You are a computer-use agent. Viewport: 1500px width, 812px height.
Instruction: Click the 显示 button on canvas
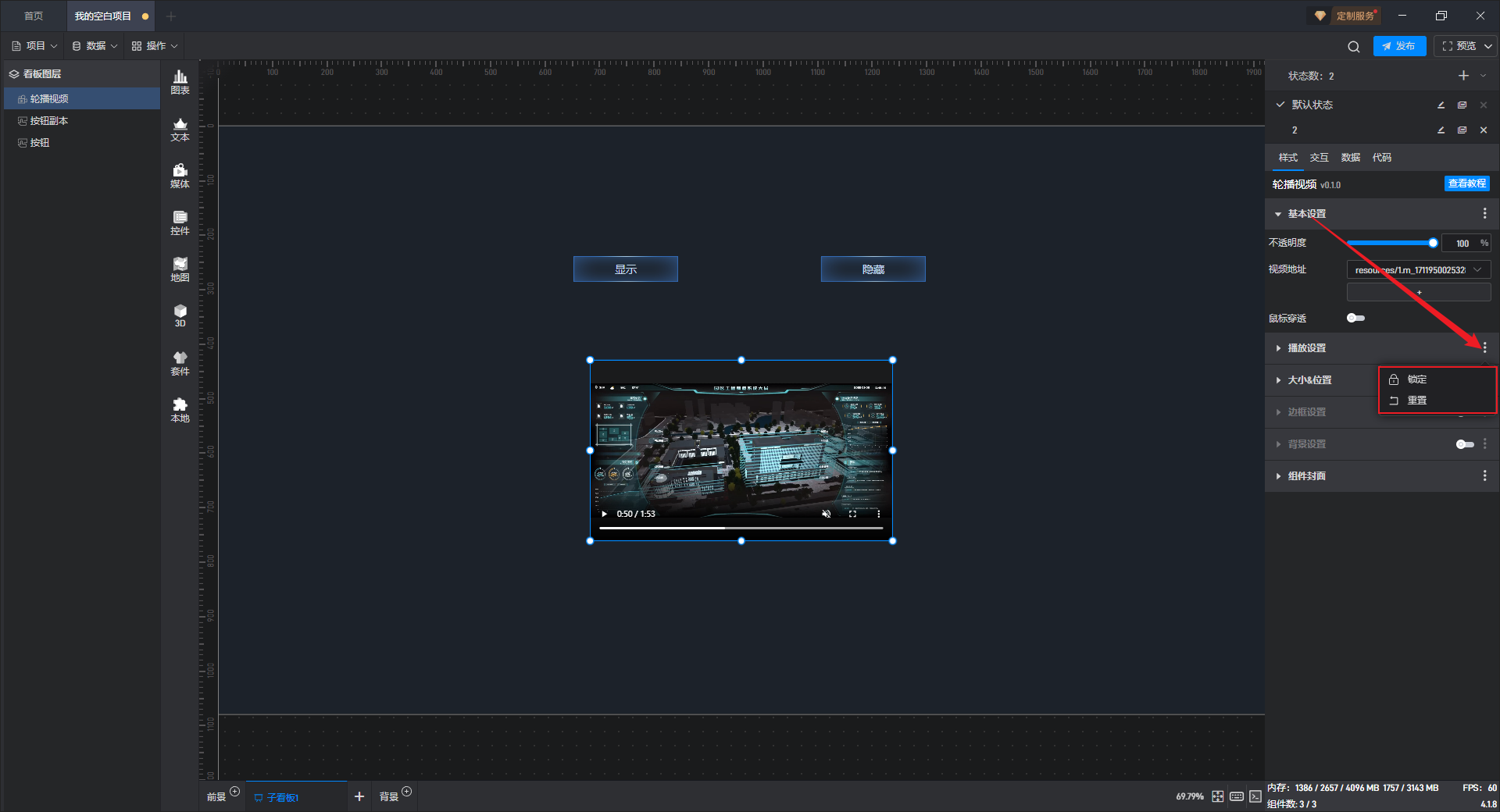click(625, 269)
